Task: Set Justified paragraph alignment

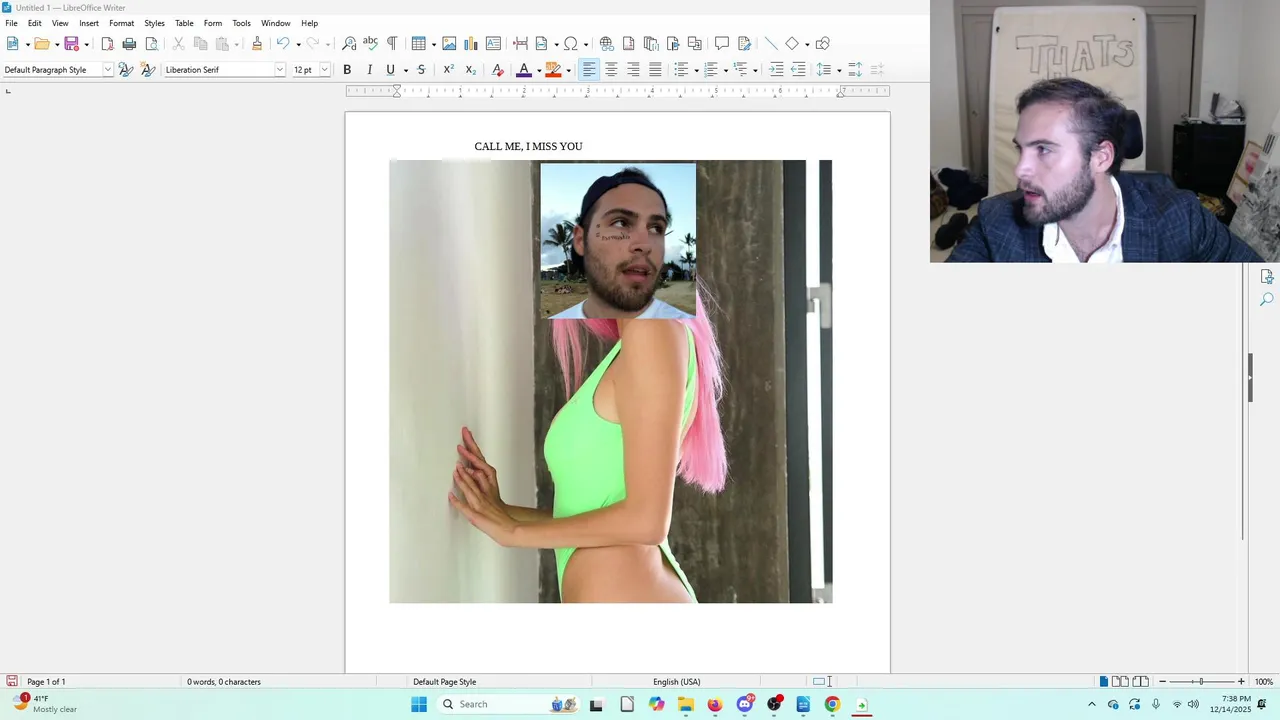Action: click(655, 69)
